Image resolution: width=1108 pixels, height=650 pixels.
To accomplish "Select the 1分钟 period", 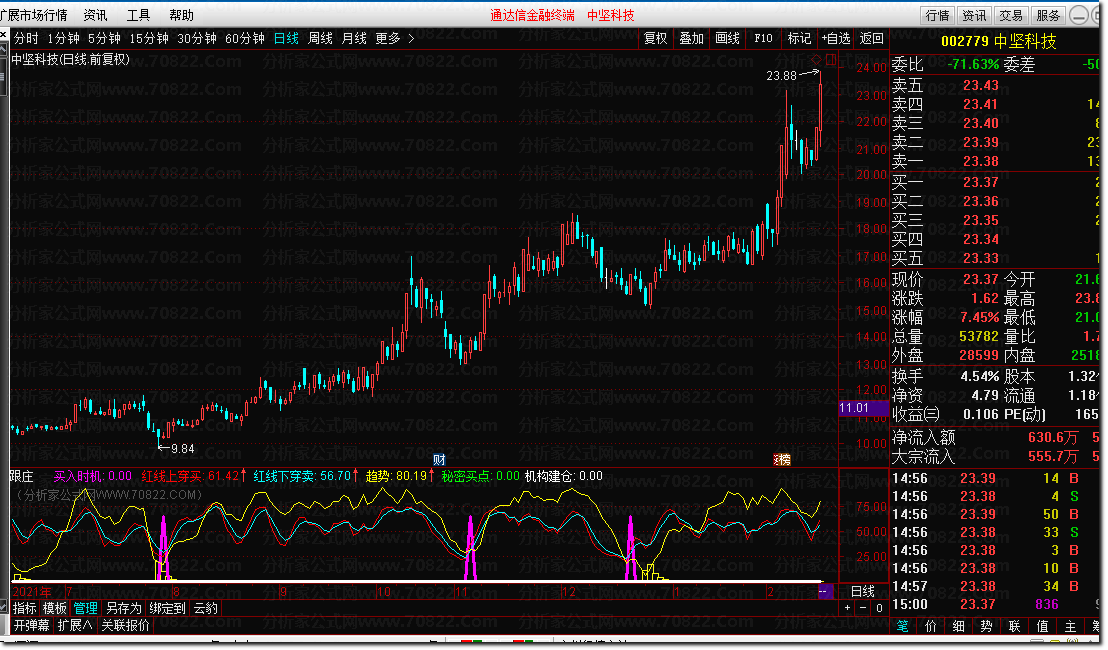I will pyautogui.click(x=64, y=38).
